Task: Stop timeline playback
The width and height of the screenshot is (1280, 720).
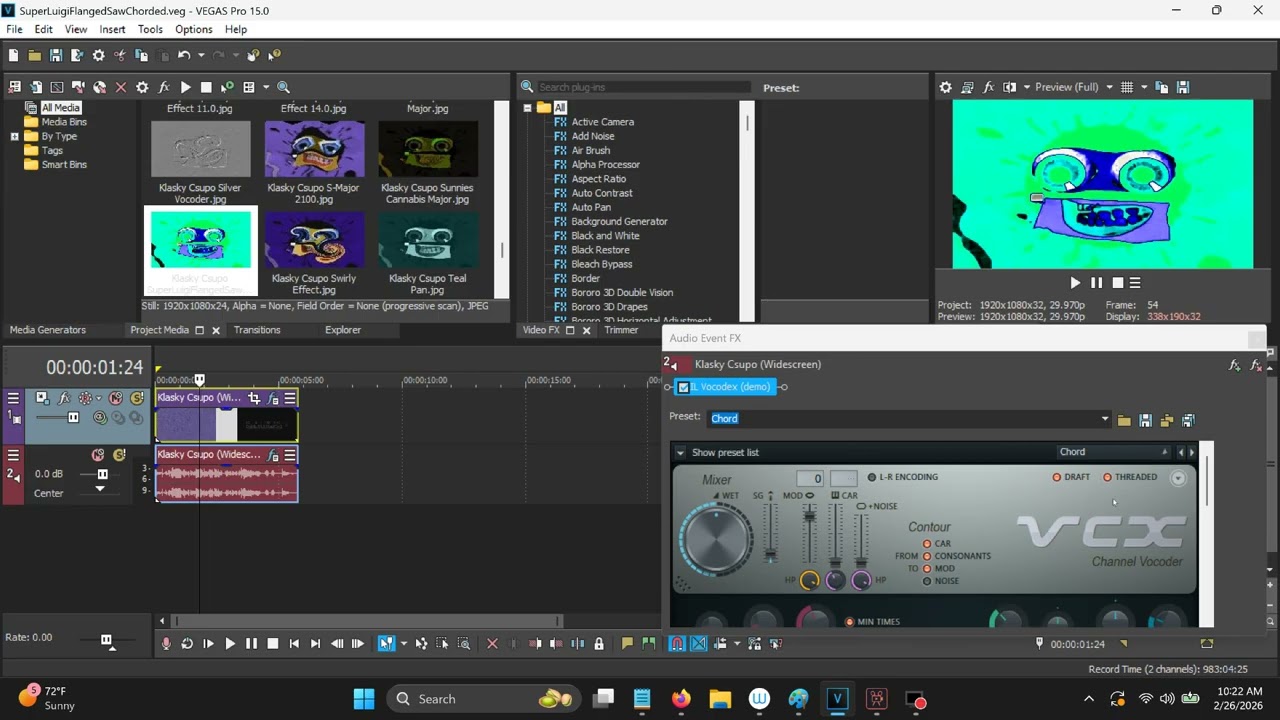Action: [x=272, y=644]
